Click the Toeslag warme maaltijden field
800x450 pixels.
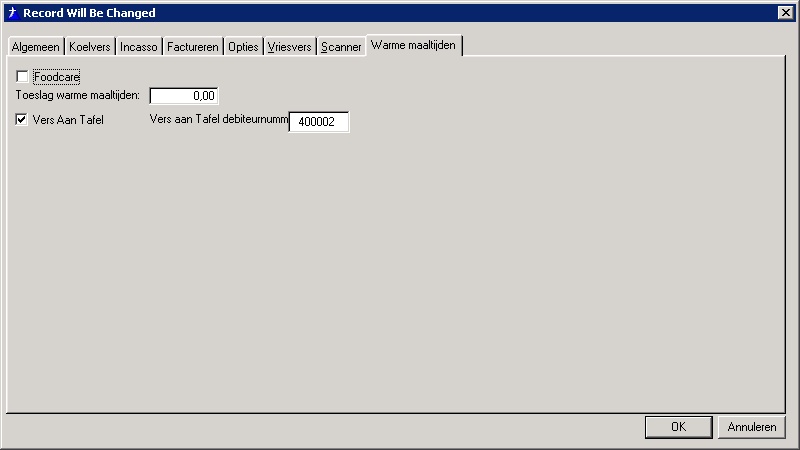click(x=184, y=96)
